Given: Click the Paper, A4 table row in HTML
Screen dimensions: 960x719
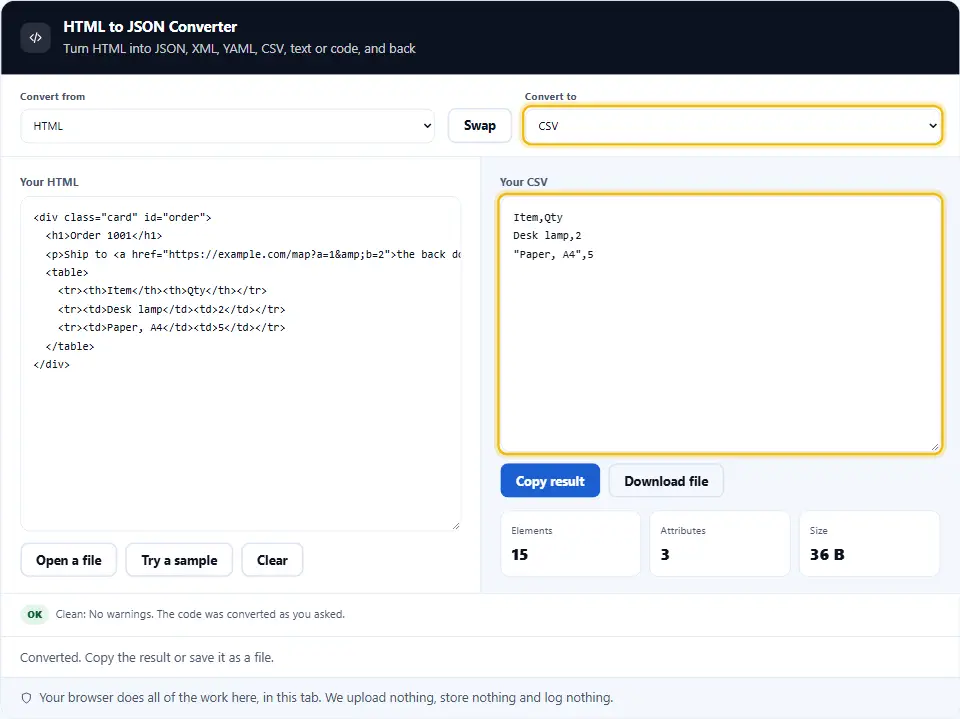Looking at the screenshot, I should 171,328.
